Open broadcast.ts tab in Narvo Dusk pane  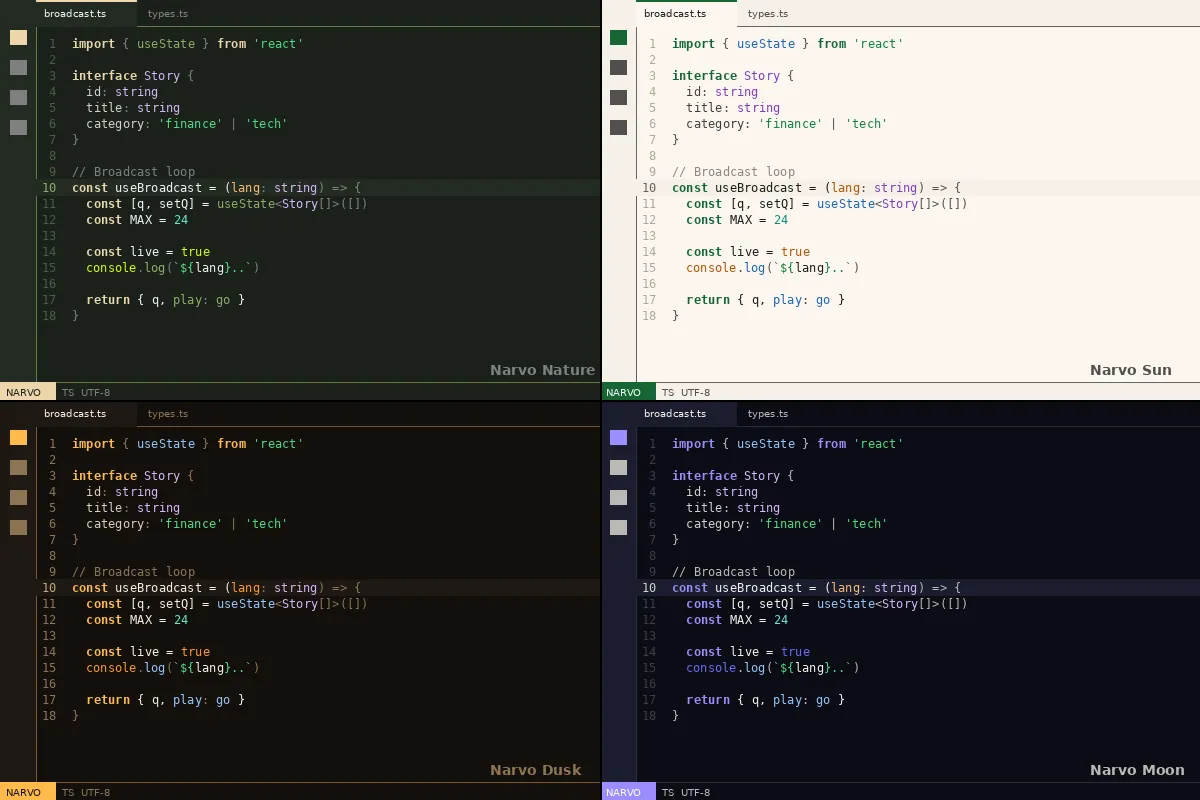click(86, 414)
